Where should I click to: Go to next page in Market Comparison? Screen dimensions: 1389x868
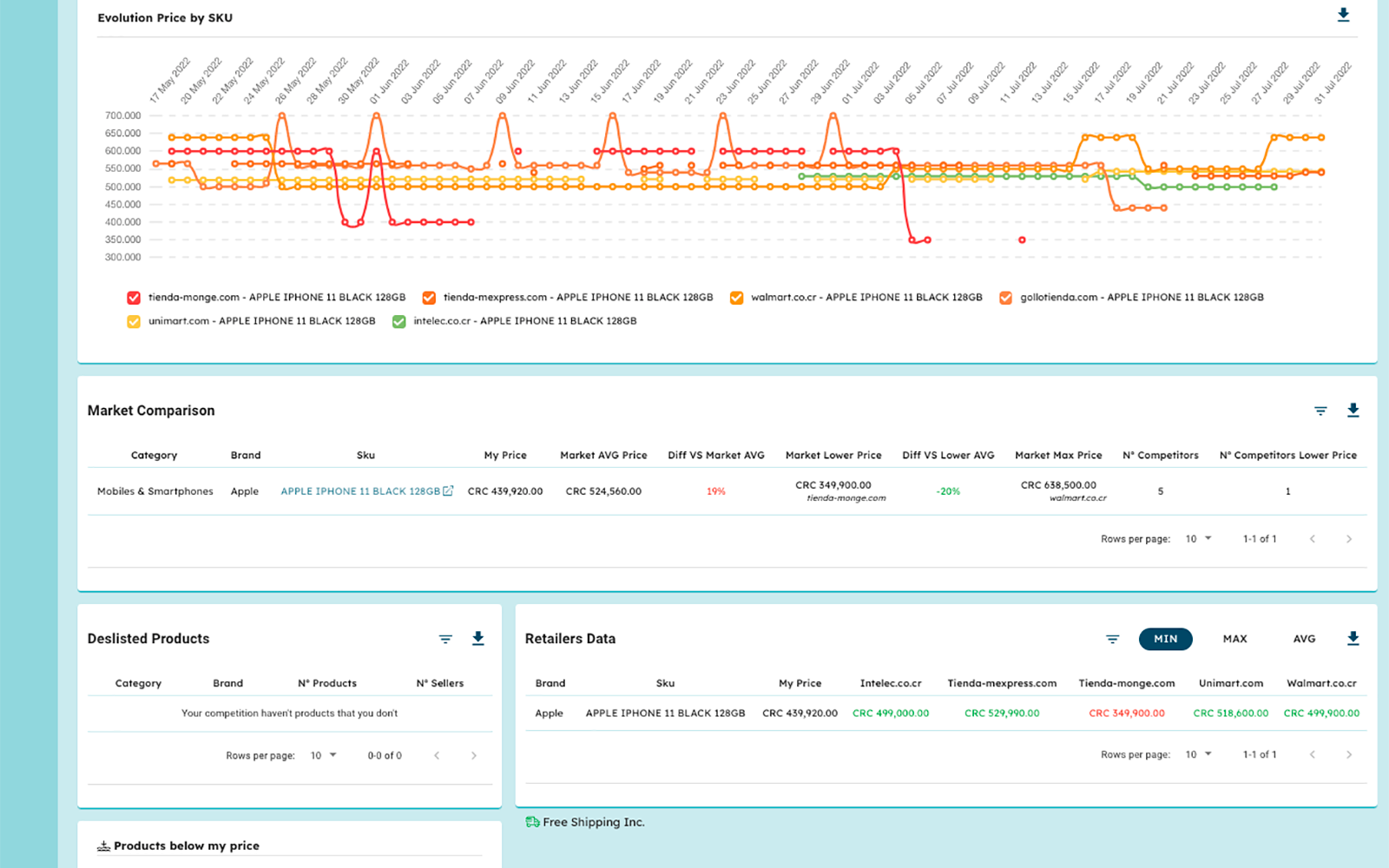1348,539
